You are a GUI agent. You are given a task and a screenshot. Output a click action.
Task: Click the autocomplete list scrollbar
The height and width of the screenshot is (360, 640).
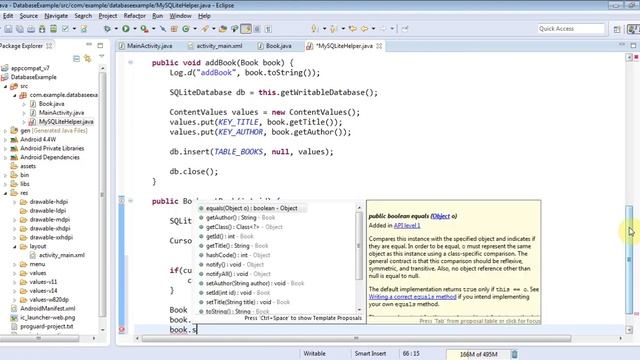(x=359, y=246)
